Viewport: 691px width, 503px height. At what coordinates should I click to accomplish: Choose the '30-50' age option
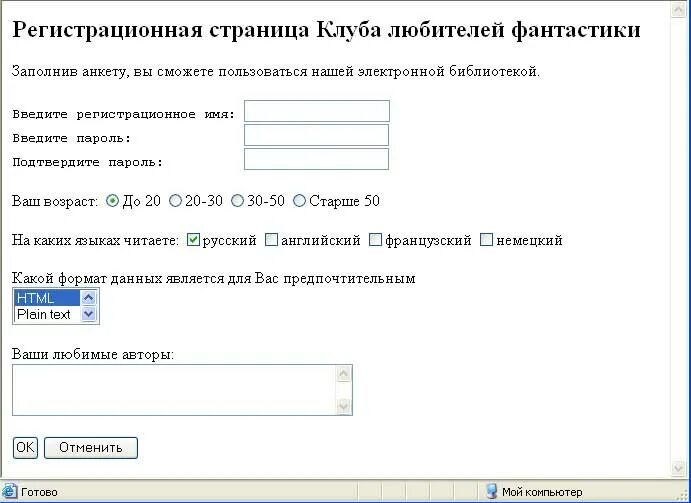pos(238,201)
